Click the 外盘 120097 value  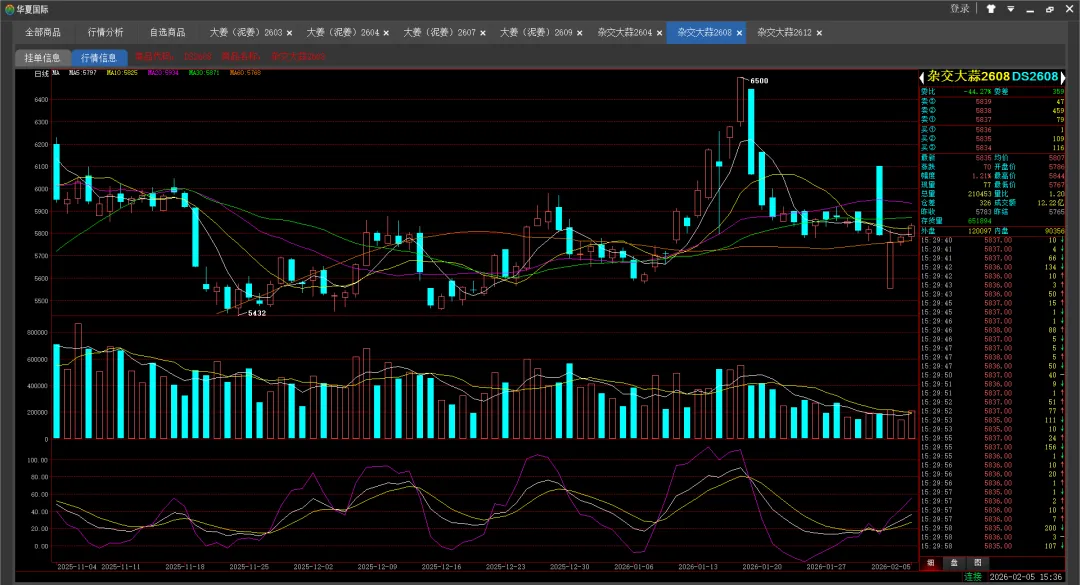979,232
